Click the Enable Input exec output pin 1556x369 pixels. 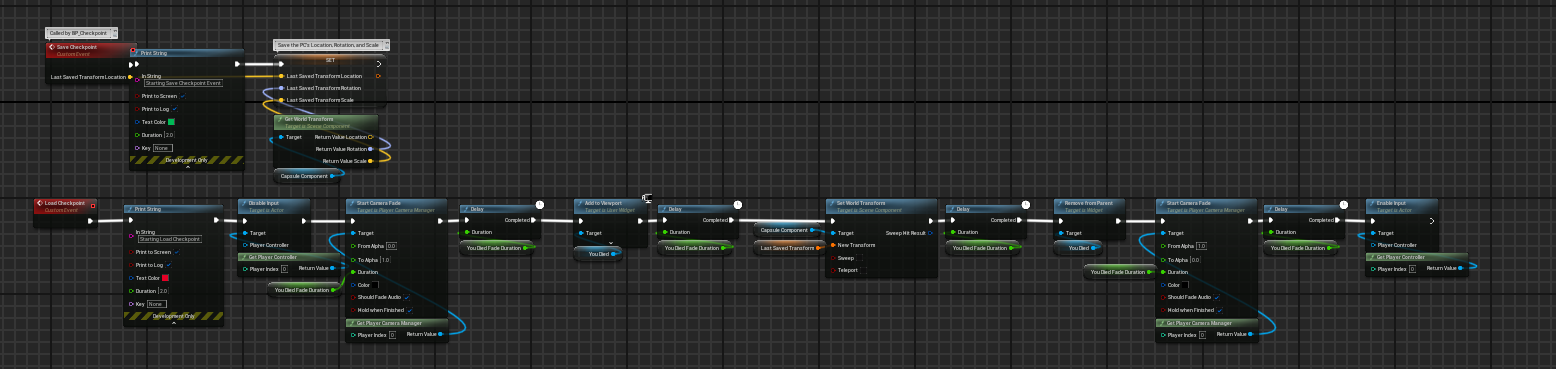tap(1432, 221)
